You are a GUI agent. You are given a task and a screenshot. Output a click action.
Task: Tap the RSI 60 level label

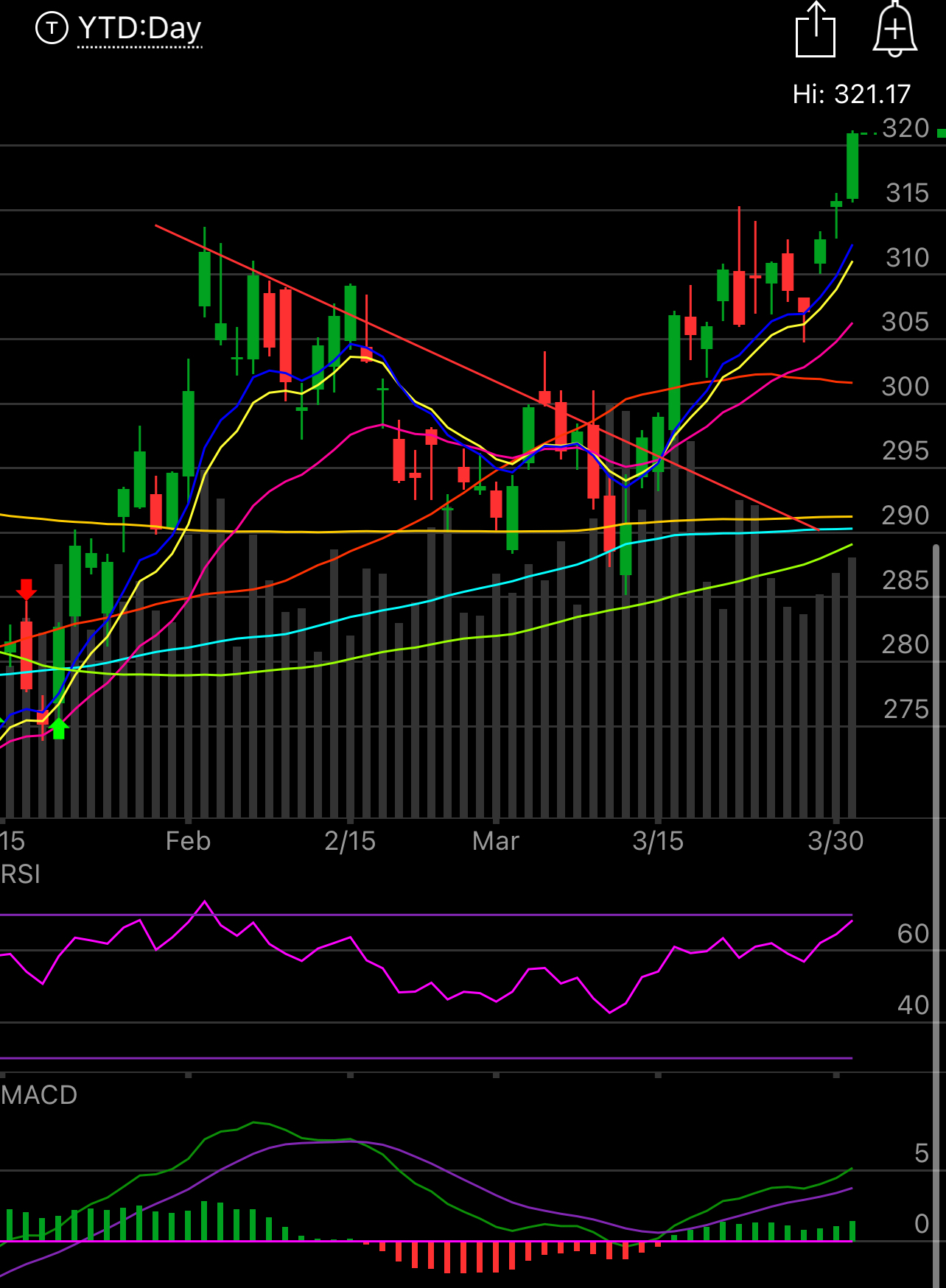(913, 934)
